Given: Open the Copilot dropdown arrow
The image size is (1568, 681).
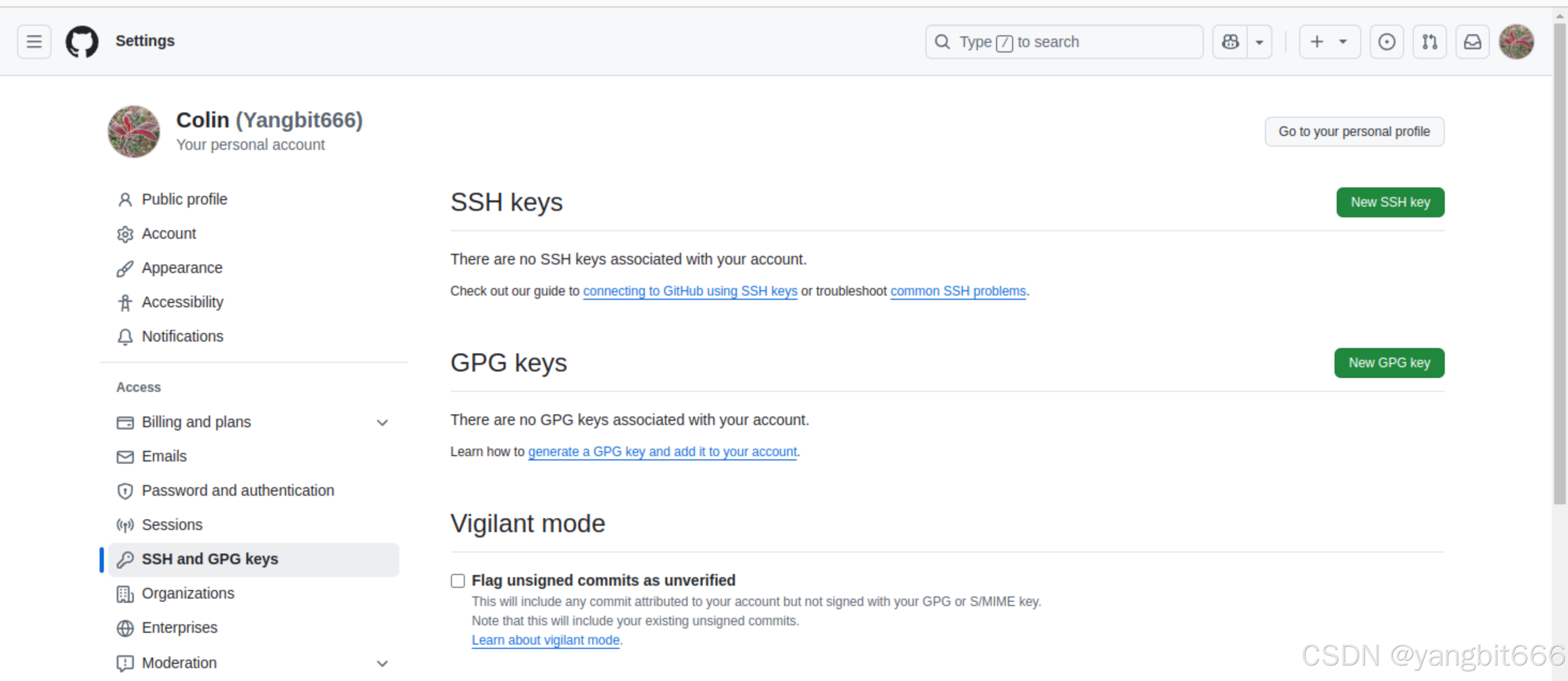Looking at the screenshot, I should 1260,41.
